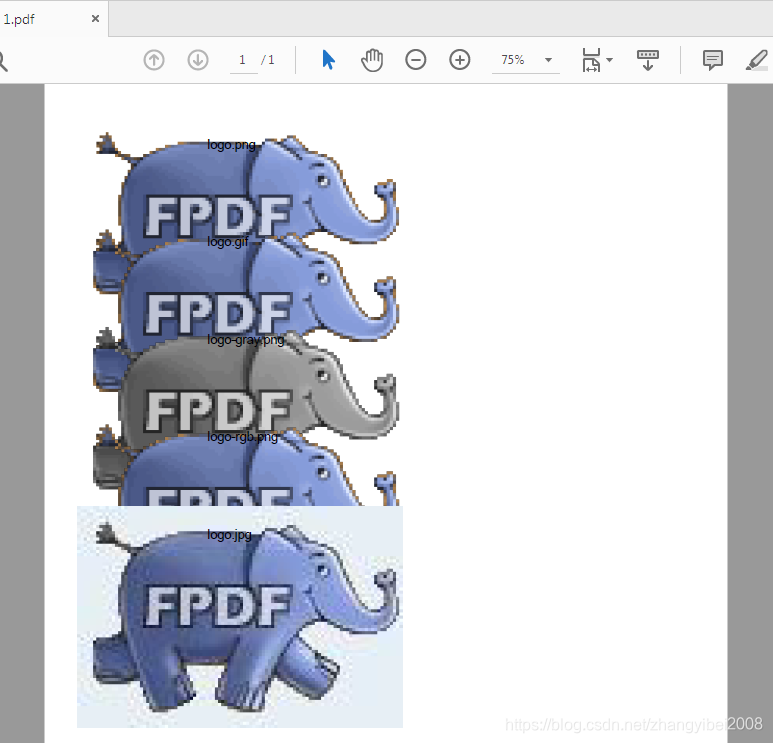
Task: Open the fit page width tool
Action: [591, 60]
